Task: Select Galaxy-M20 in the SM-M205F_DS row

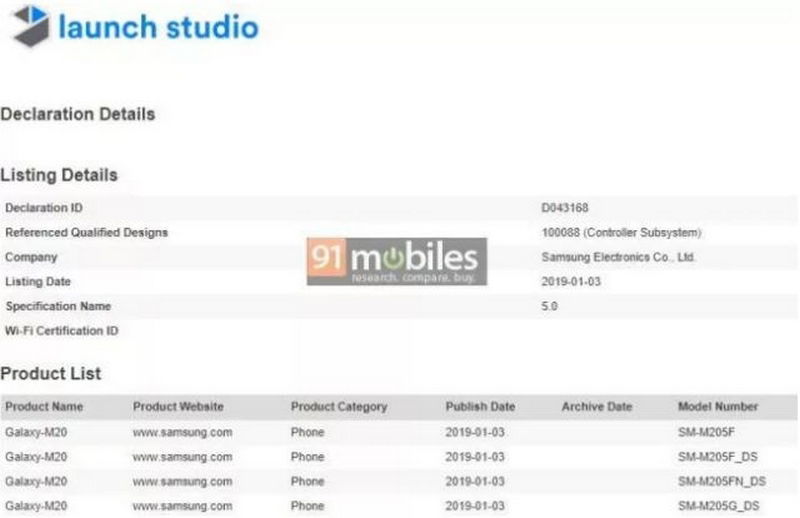Action: tap(36, 457)
